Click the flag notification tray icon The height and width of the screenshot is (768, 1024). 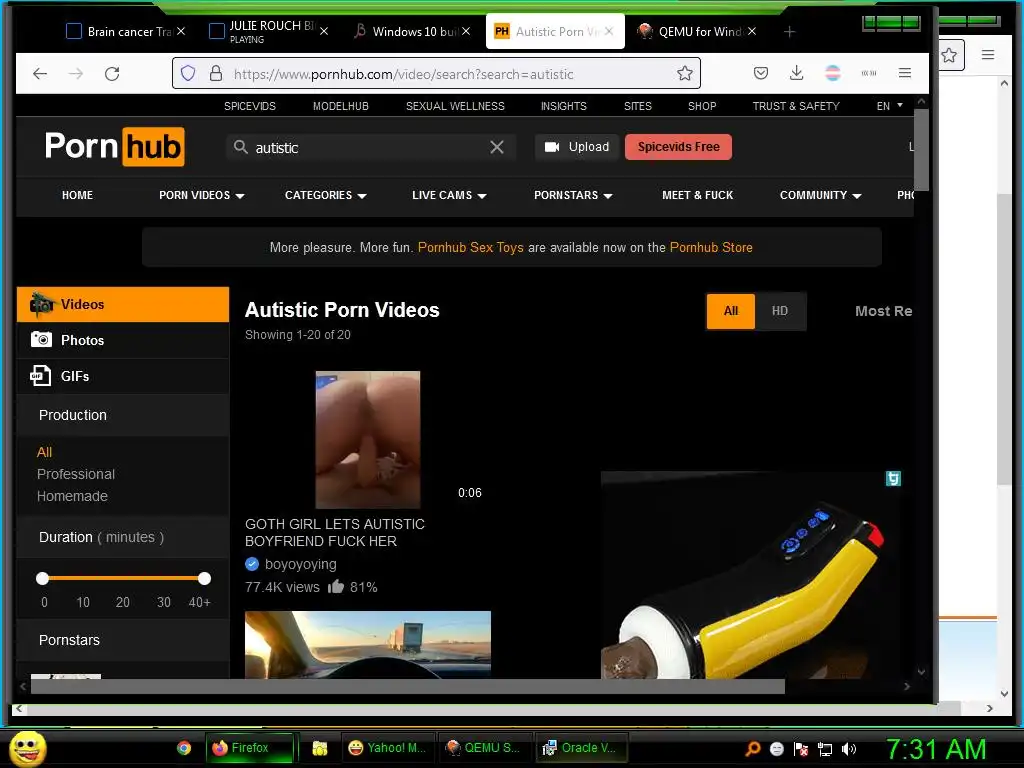(801, 748)
